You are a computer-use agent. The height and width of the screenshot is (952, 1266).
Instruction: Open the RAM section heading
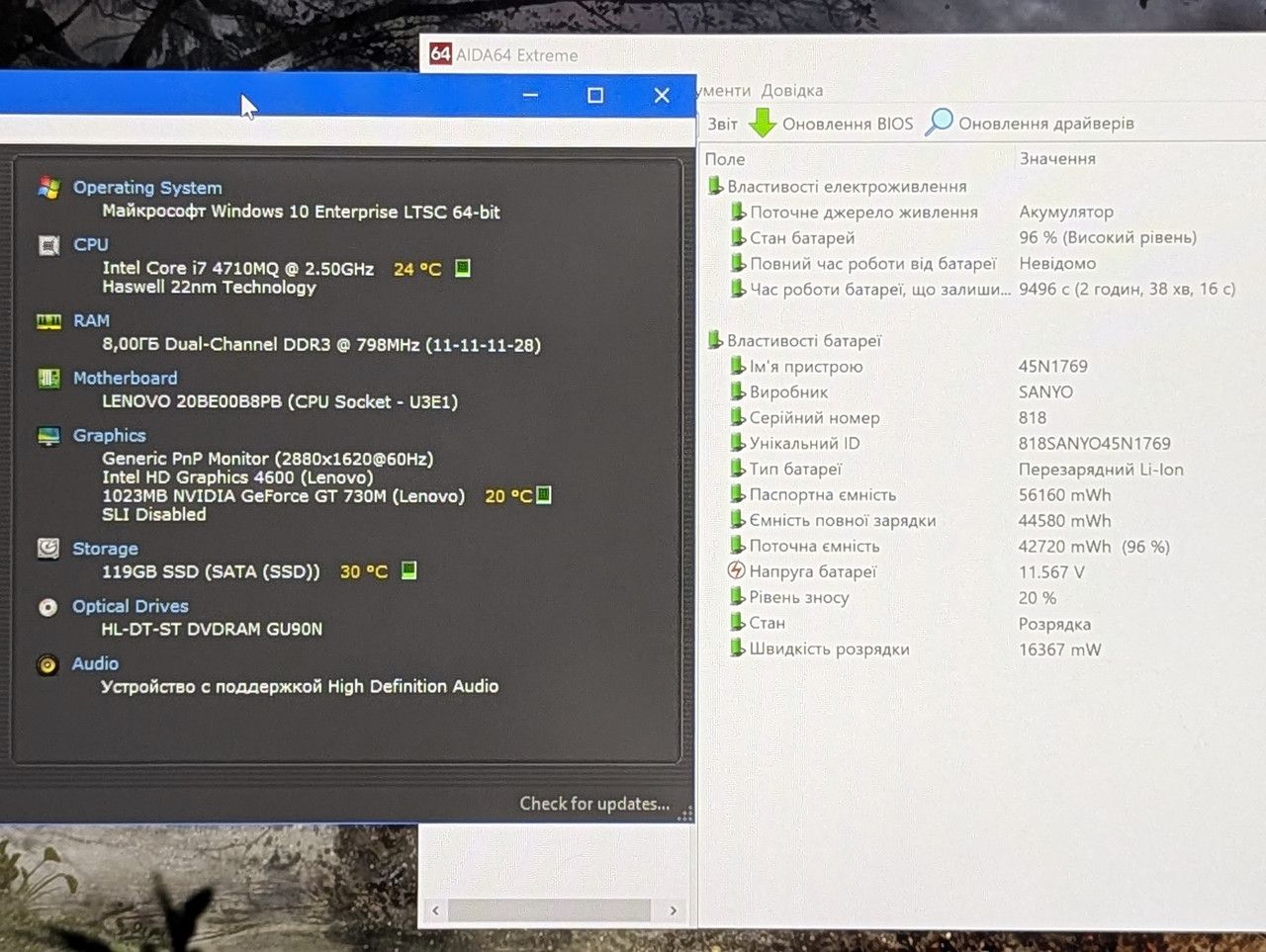coord(91,320)
